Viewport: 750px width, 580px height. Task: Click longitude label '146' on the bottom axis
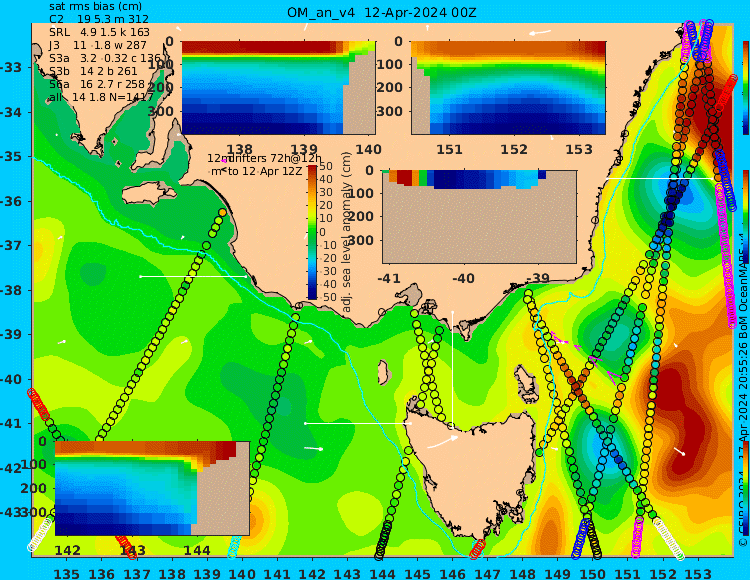[x=452, y=574]
